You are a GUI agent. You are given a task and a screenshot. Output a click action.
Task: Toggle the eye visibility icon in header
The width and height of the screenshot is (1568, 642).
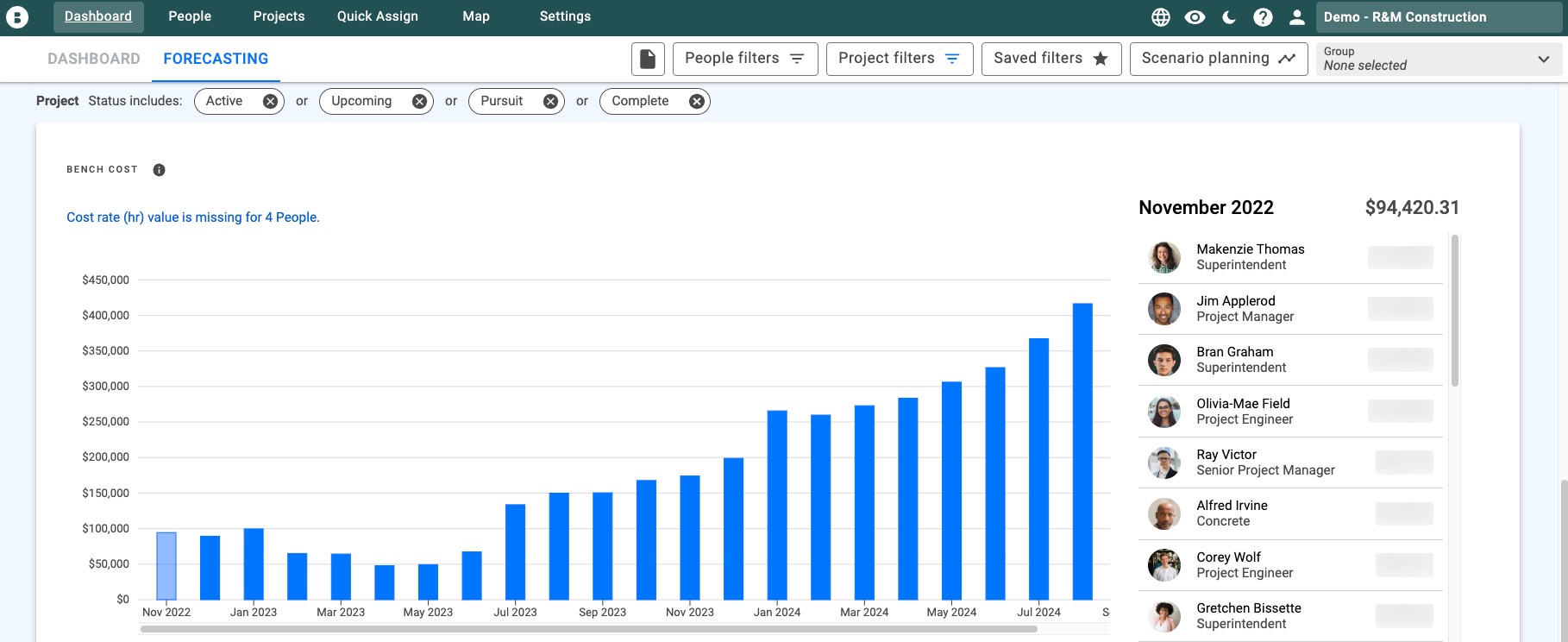[x=1195, y=17]
